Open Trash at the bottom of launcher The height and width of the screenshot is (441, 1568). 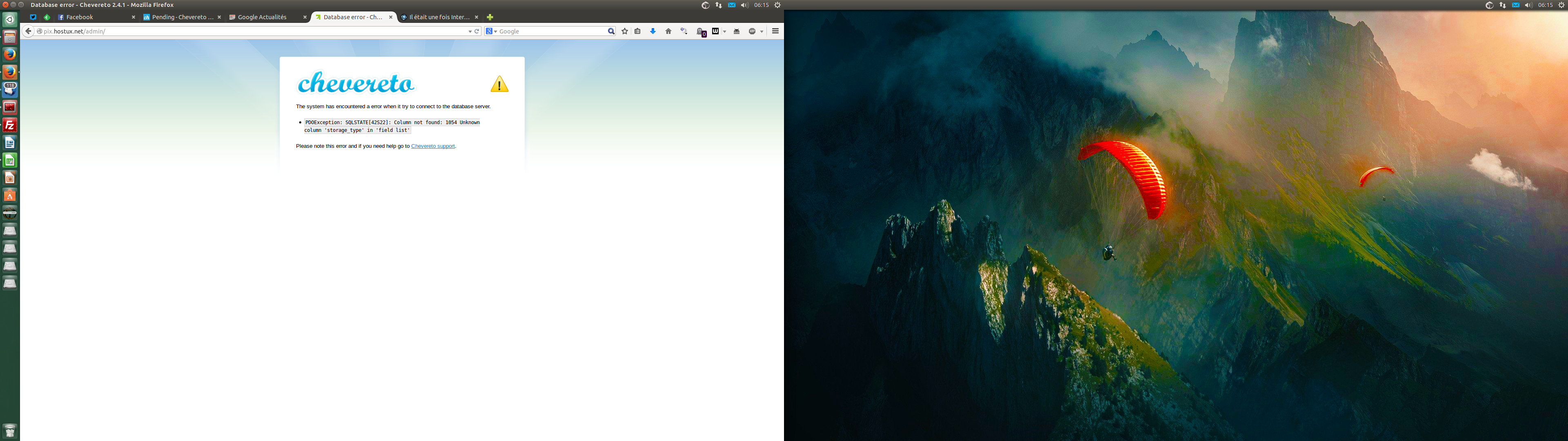(x=10, y=431)
